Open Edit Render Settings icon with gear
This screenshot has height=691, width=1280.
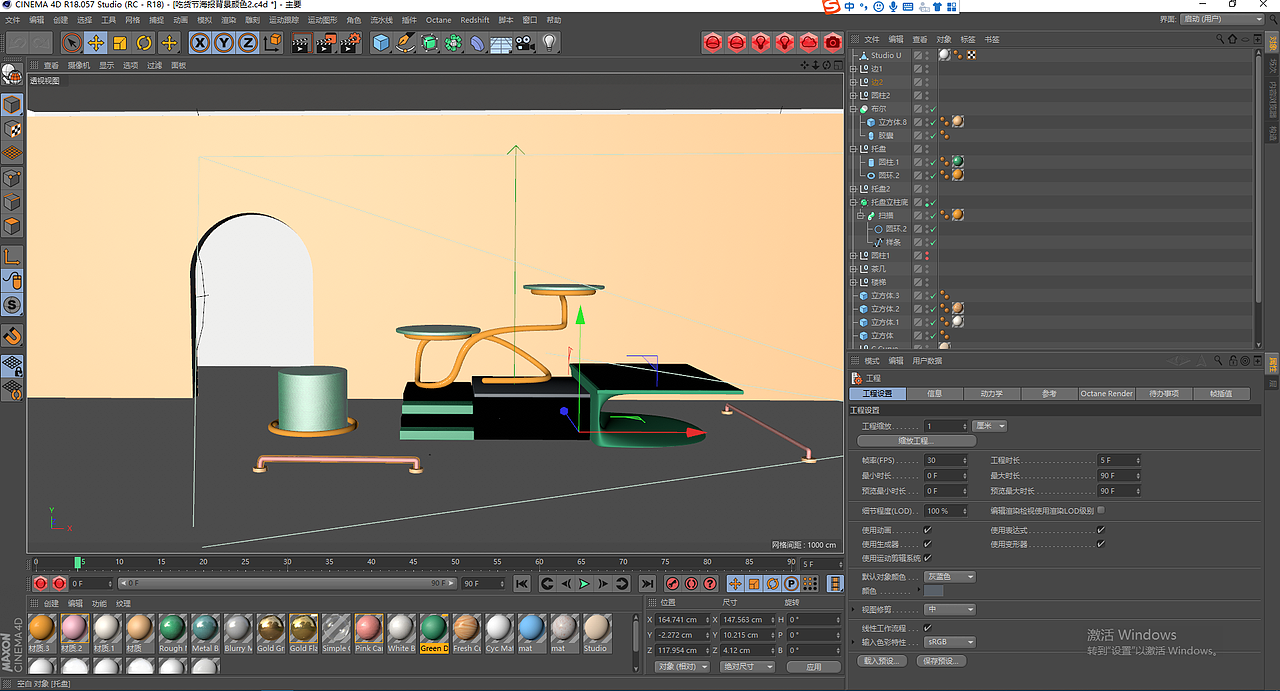349,43
